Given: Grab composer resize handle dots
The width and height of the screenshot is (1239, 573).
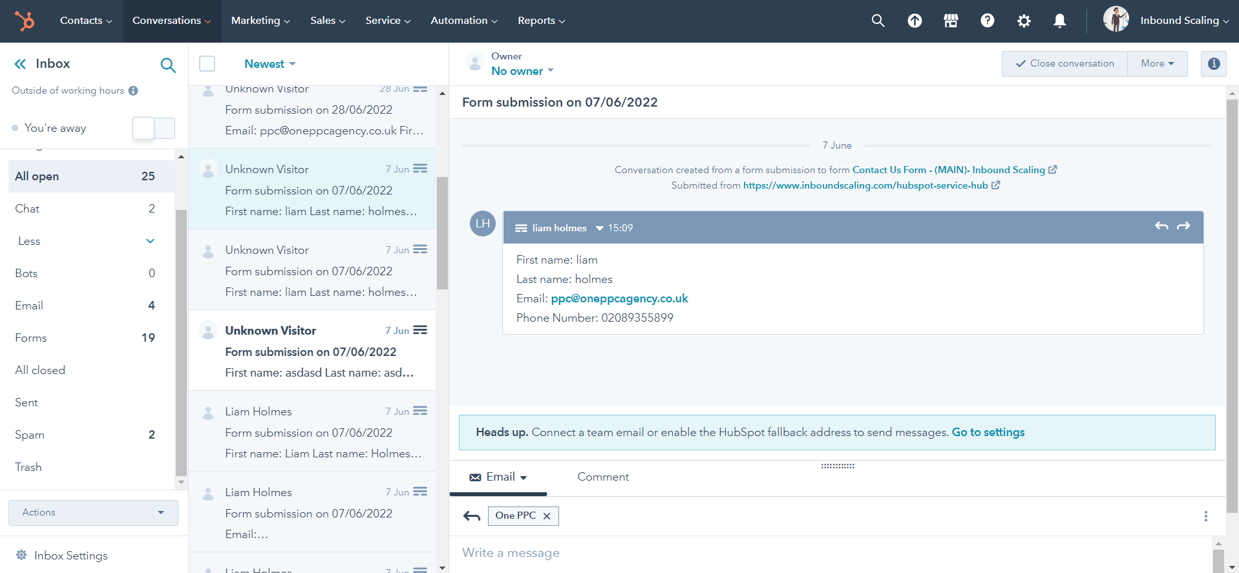Looking at the screenshot, I should pos(838,466).
